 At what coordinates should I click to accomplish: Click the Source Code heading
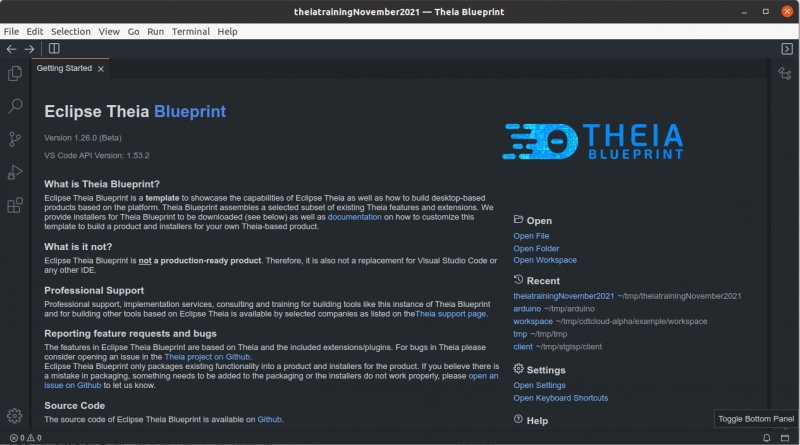coord(74,406)
